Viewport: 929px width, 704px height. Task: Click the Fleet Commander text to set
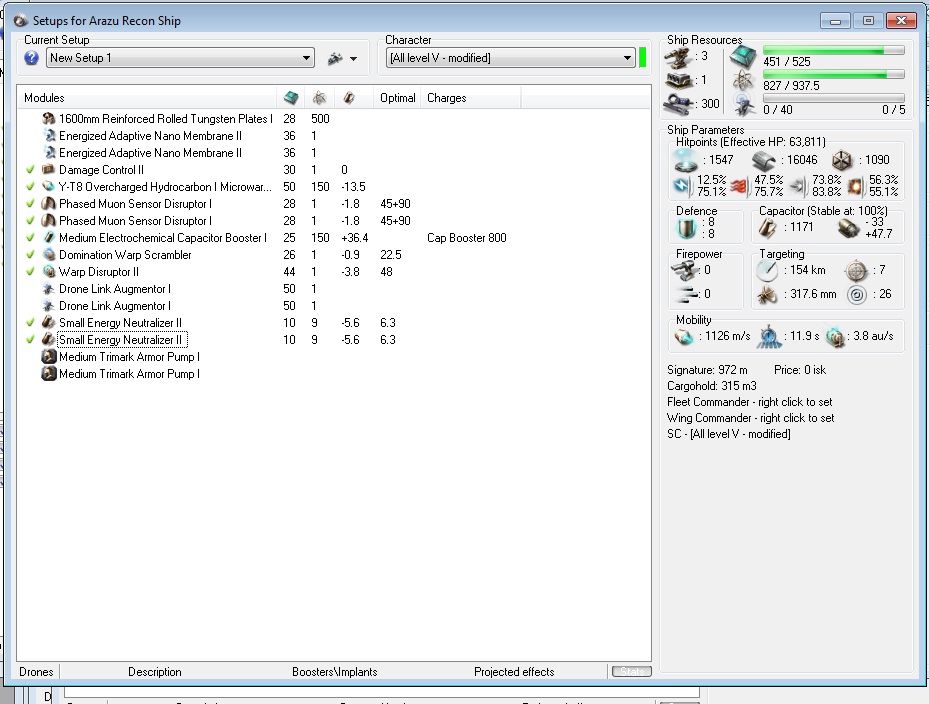(750, 402)
